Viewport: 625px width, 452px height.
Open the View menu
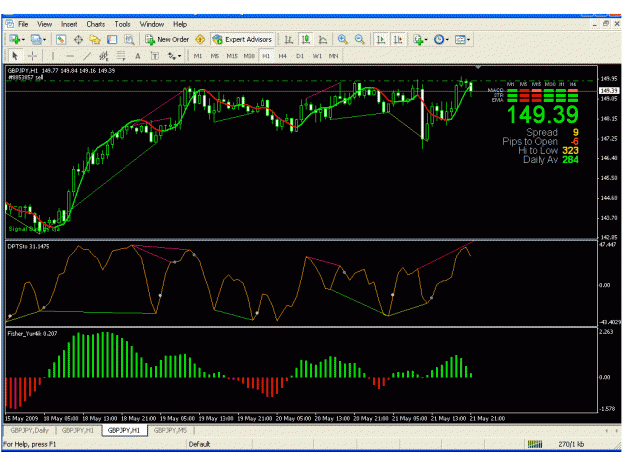45,24
